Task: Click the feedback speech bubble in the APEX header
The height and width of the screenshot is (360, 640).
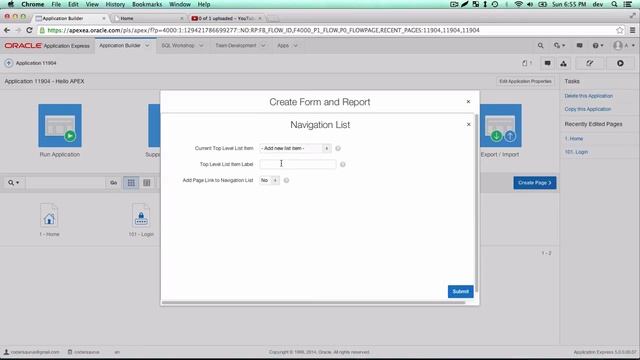Action: point(579,46)
